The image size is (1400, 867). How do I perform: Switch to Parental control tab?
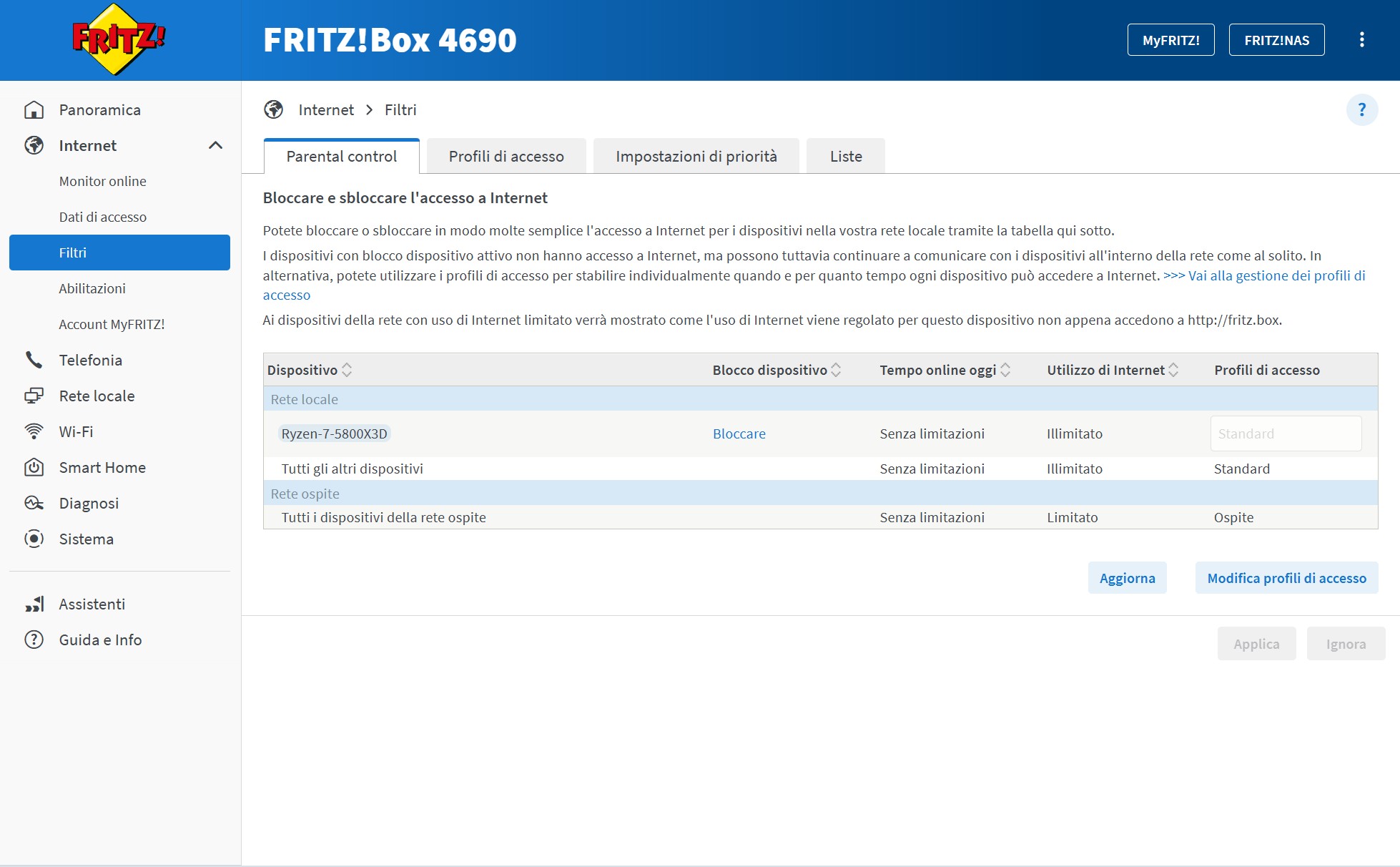[x=341, y=156]
